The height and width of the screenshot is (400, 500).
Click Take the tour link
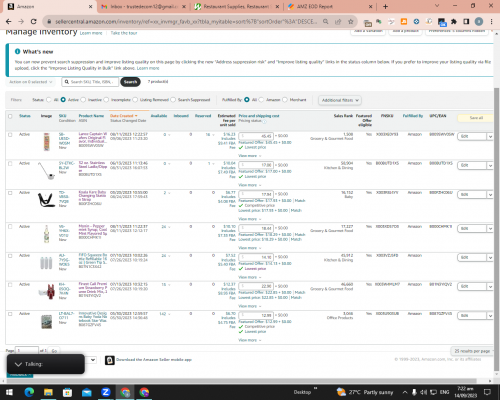124,33
